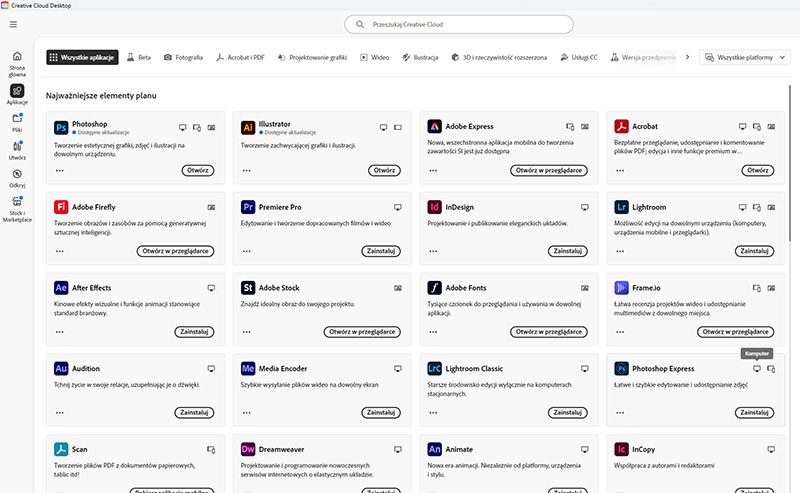800x493 pixels.
Task: Click desktop platform icon on Photoshop card
Action: pos(183,127)
